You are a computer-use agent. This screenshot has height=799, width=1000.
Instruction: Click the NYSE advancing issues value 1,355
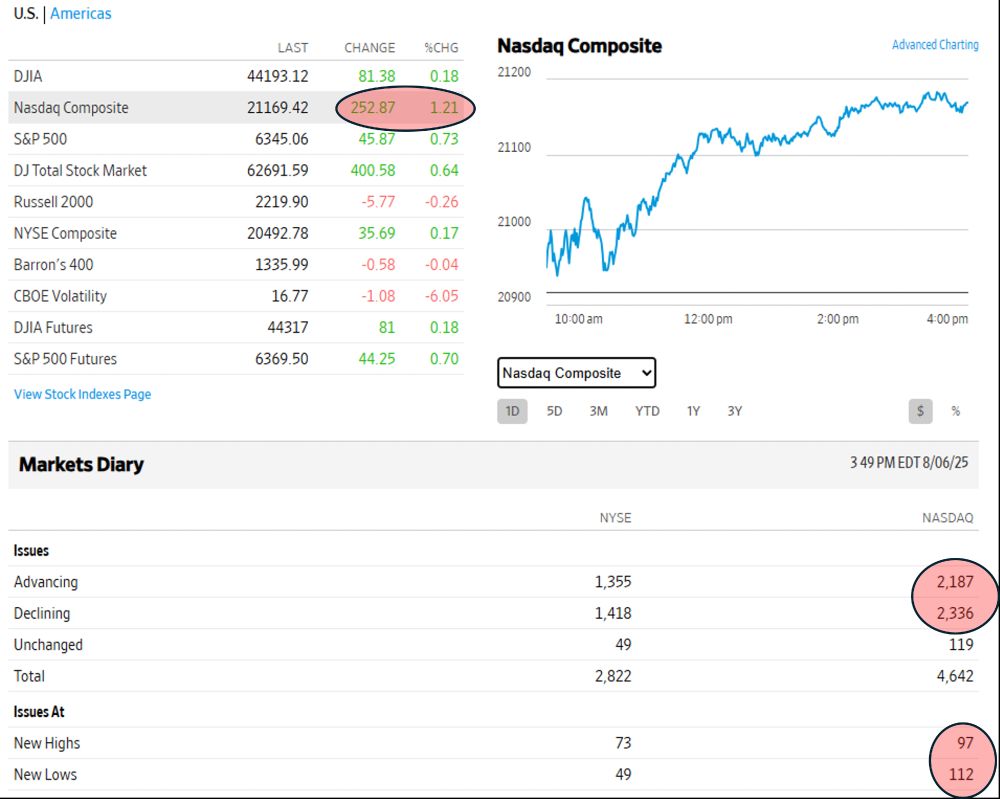[613, 582]
